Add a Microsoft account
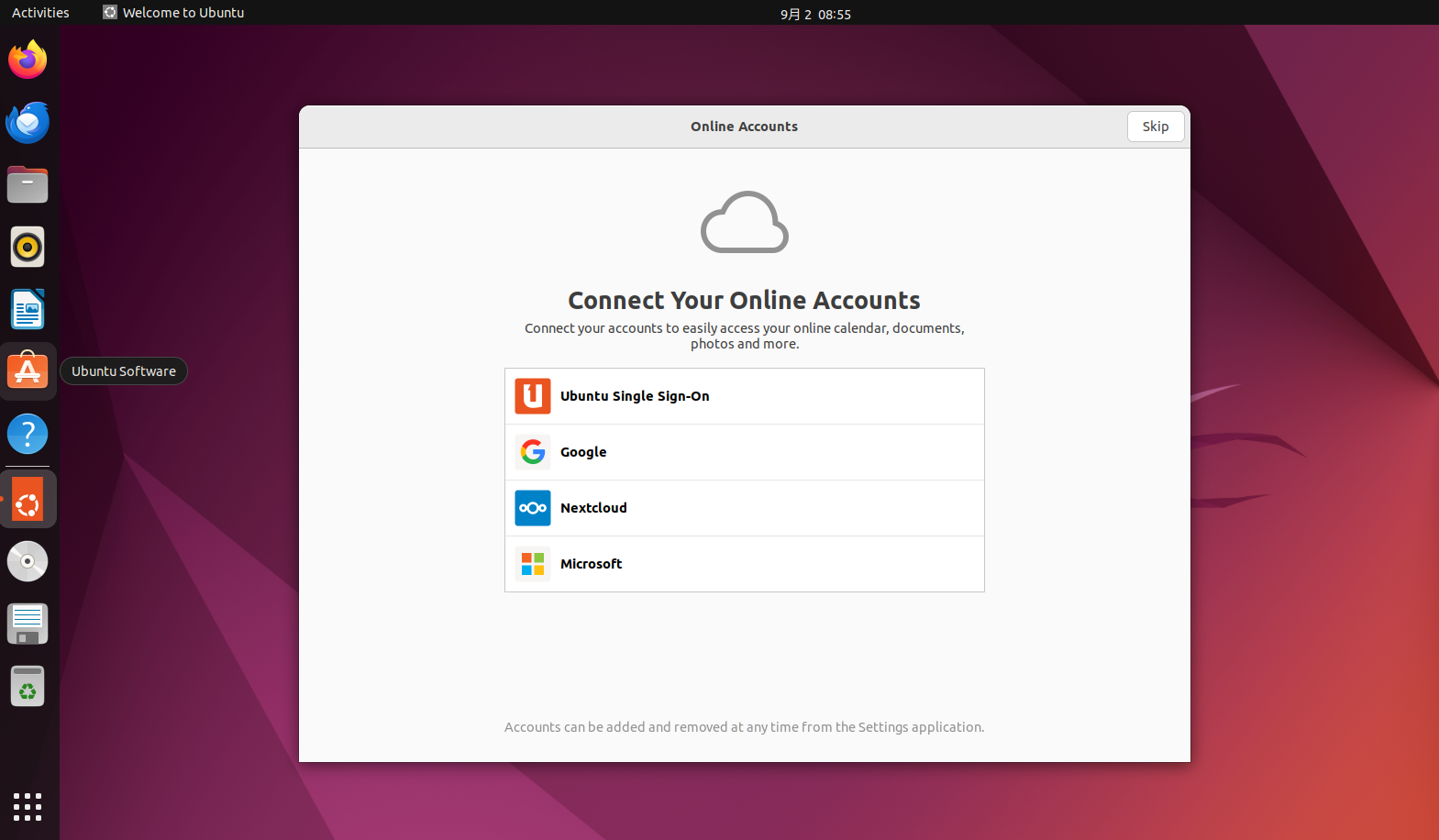The width and height of the screenshot is (1439, 840). coord(745,564)
